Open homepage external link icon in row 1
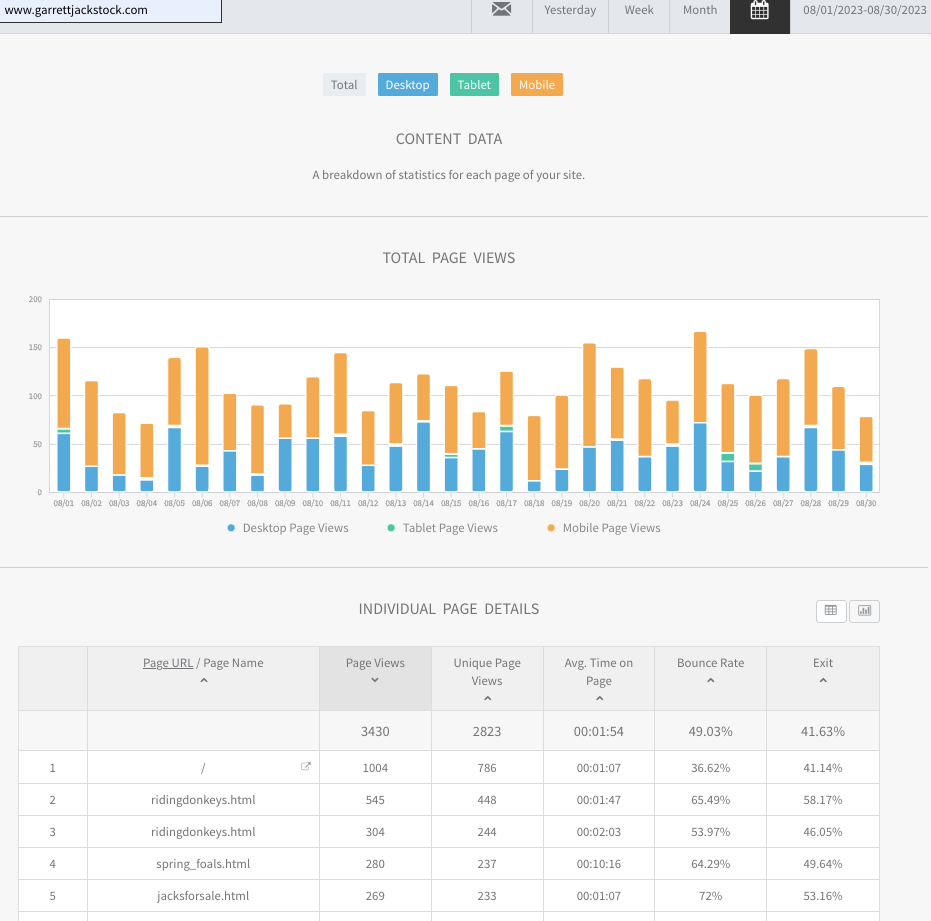931x921 pixels. [306, 767]
